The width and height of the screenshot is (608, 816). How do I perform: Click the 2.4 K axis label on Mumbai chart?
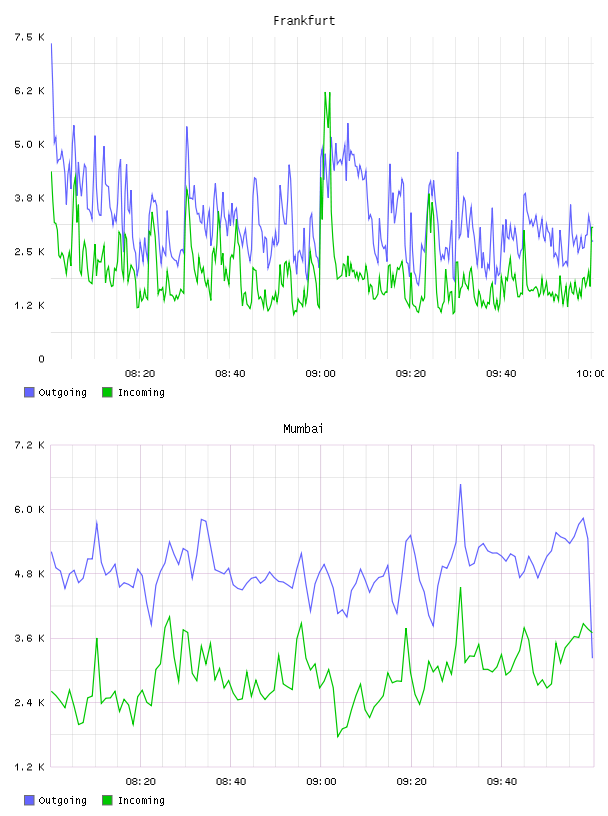pyautogui.click(x=29, y=703)
